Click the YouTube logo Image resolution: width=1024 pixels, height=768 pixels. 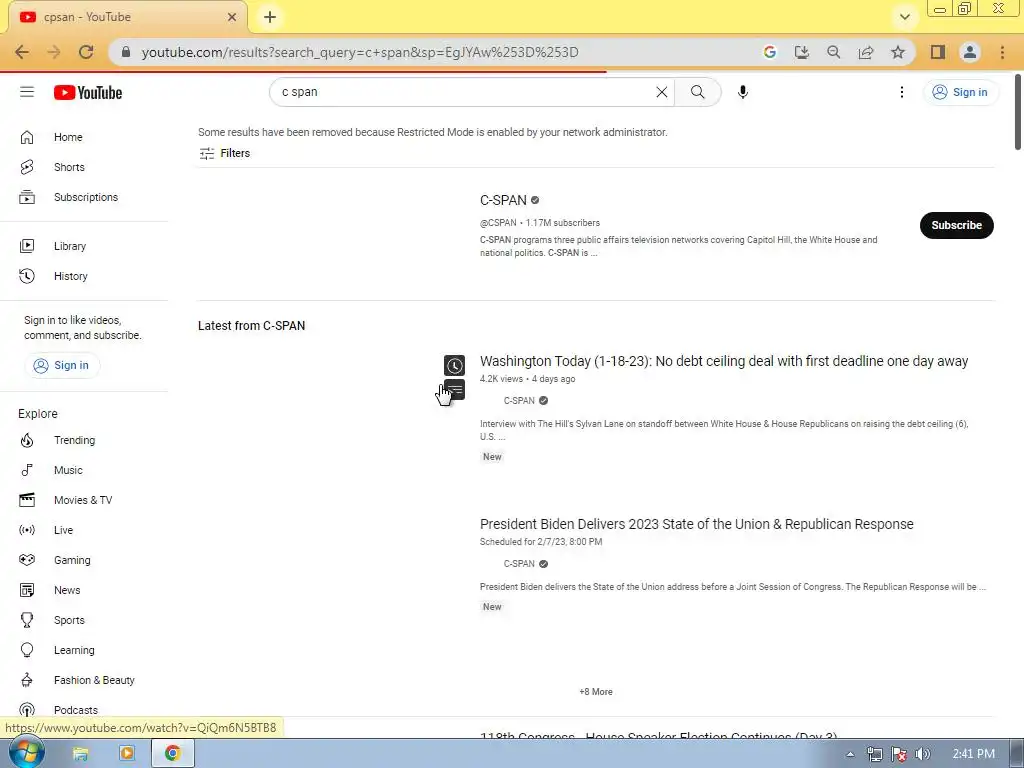pos(88,93)
